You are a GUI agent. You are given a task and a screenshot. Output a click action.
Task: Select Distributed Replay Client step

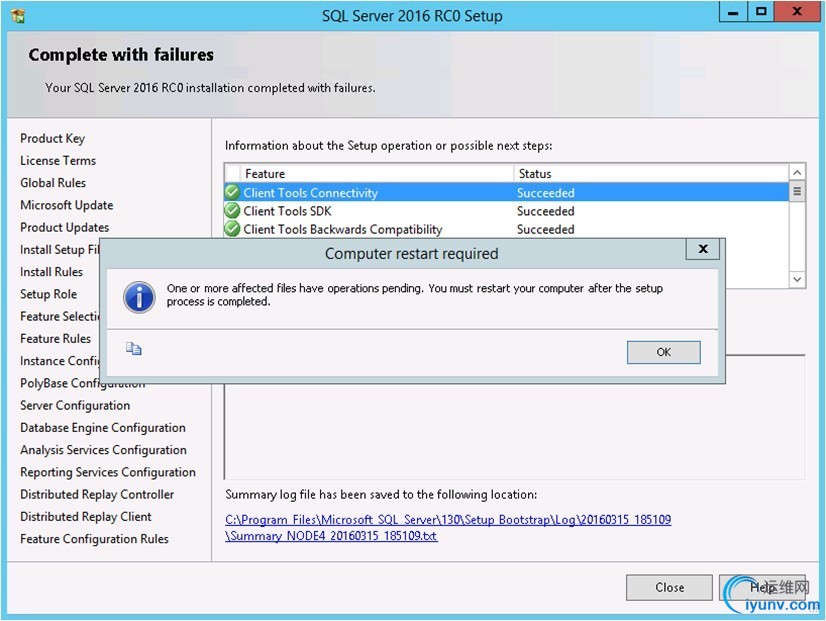point(85,517)
